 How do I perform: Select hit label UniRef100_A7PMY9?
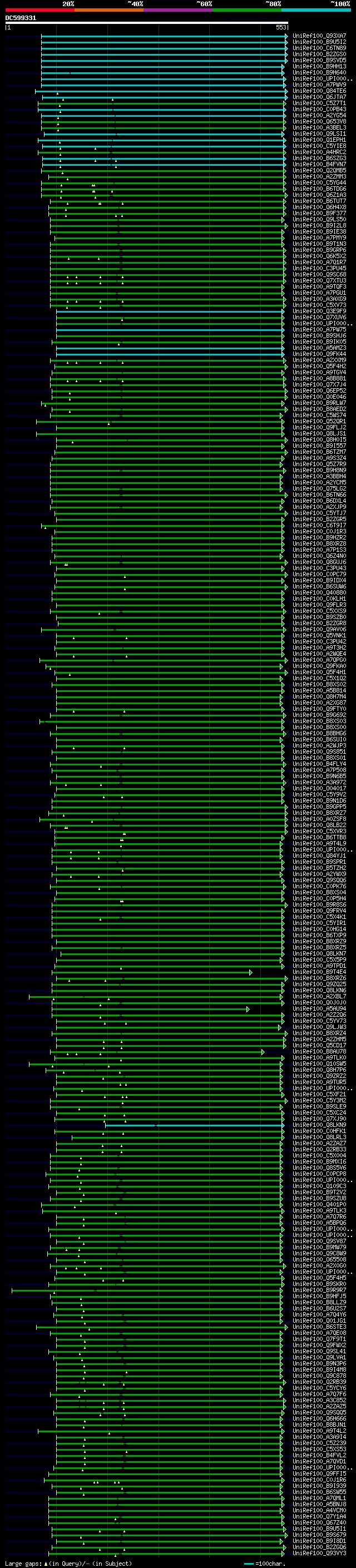tap(319, 238)
